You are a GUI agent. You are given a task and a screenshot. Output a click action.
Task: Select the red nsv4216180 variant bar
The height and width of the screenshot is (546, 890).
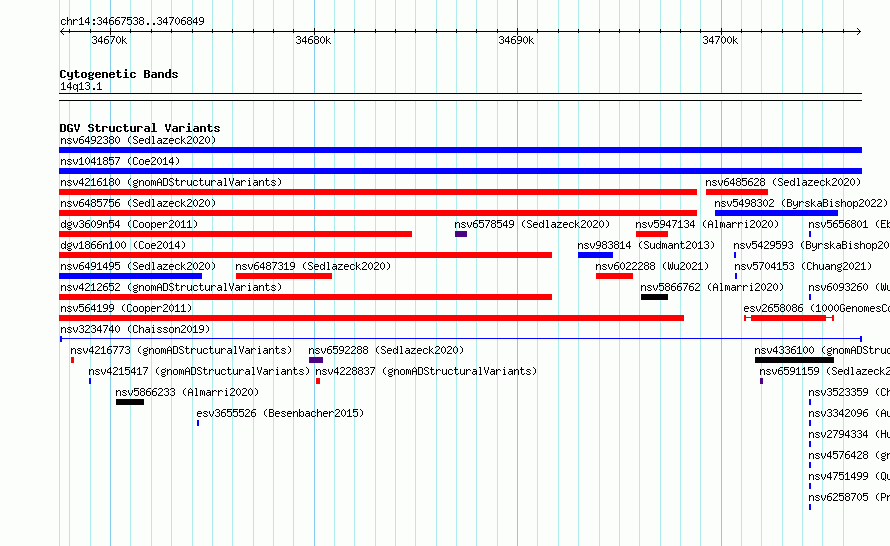click(378, 192)
